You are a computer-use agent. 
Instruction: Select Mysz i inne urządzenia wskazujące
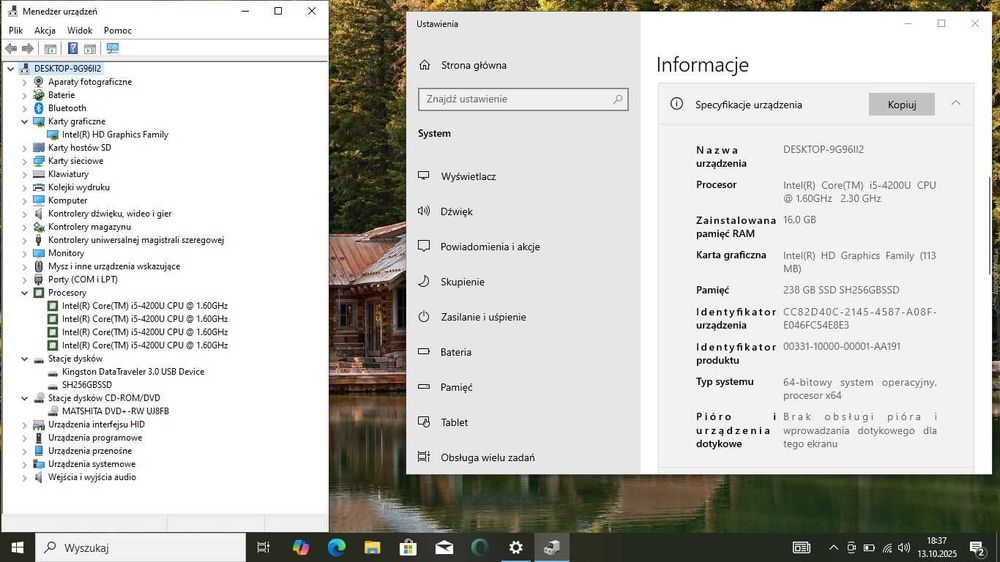(114, 266)
